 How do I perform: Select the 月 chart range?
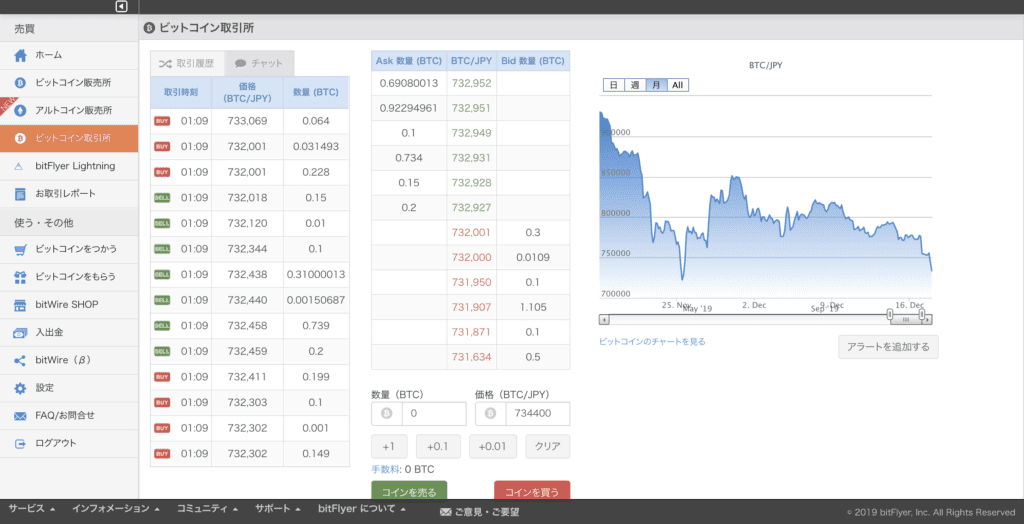click(656, 85)
